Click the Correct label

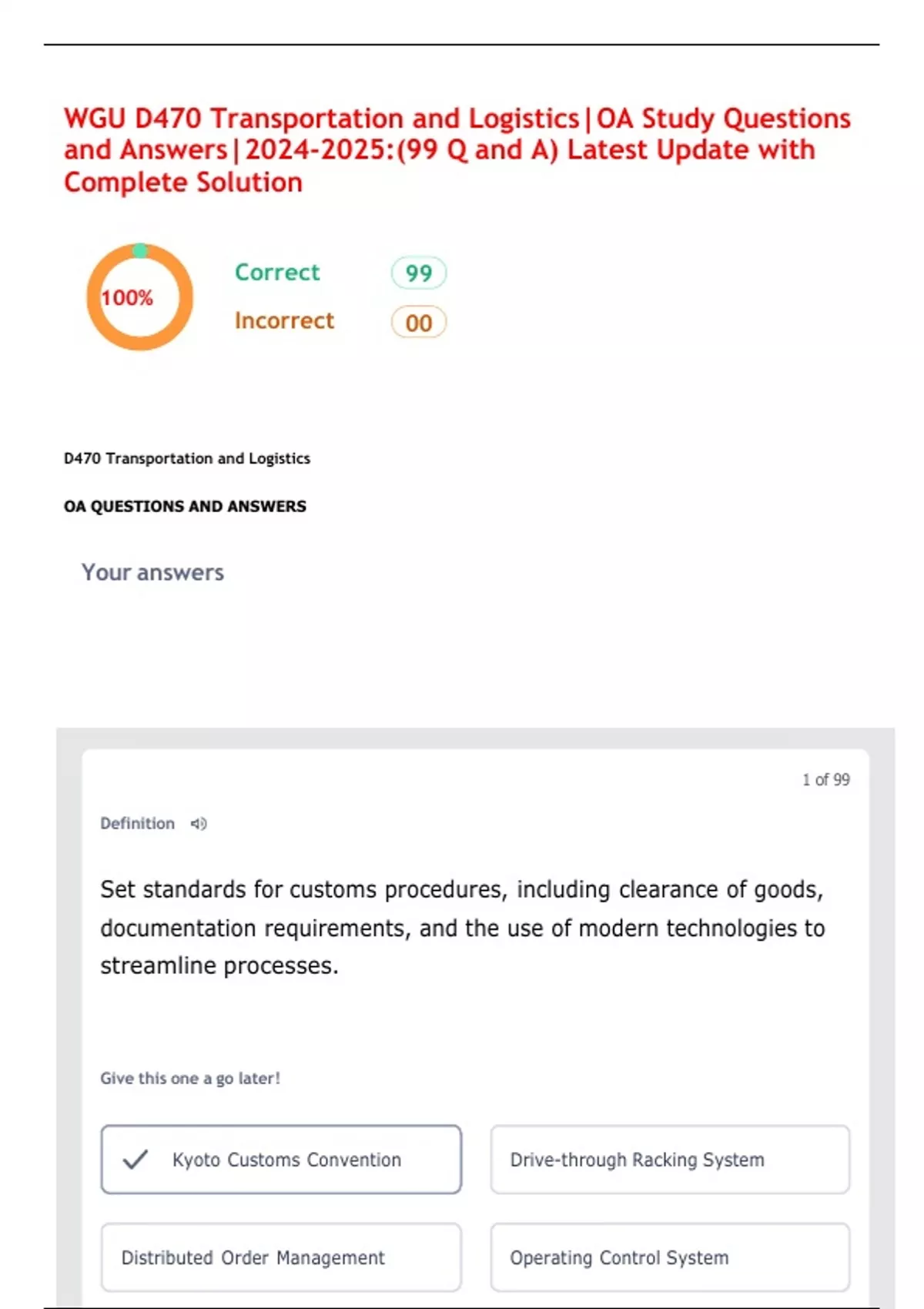[277, 273]
